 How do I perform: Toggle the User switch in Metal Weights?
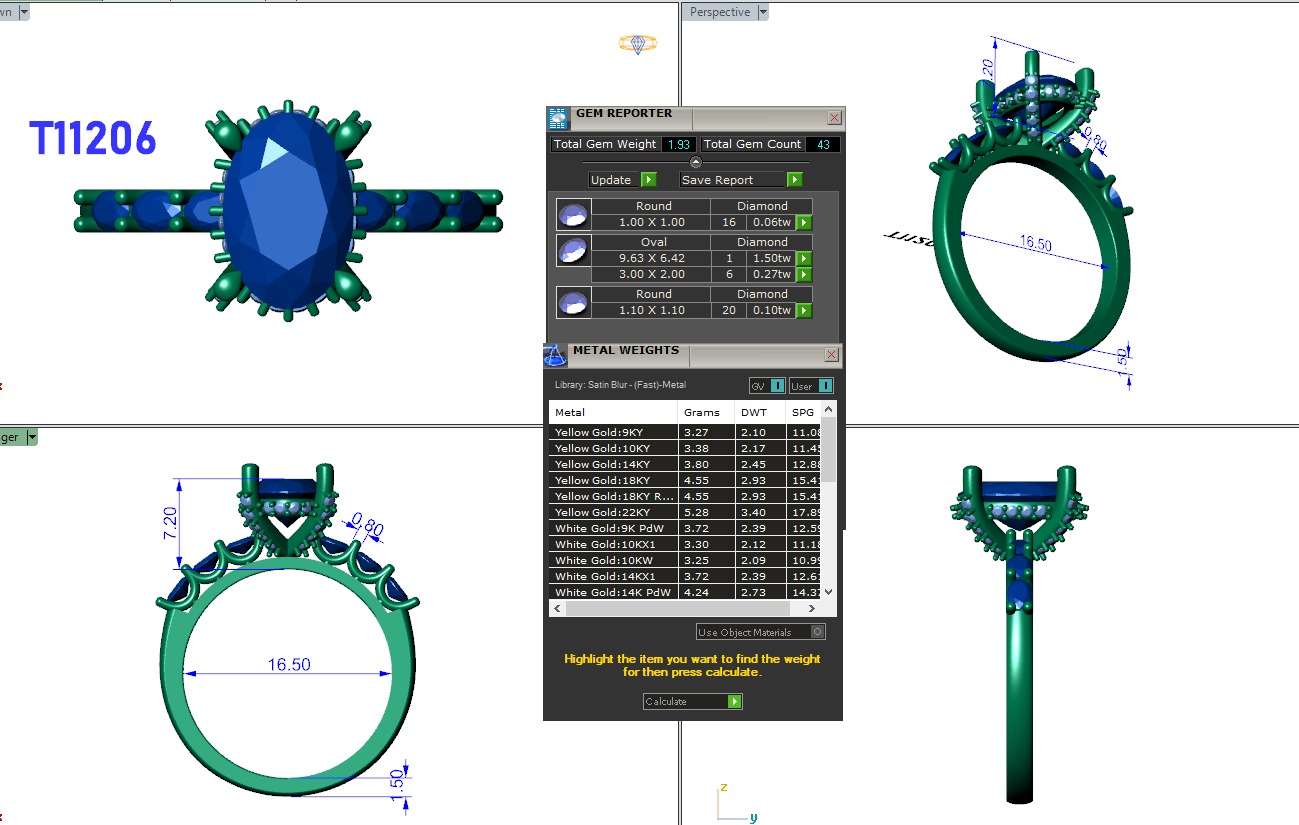[x=812, y=386]
